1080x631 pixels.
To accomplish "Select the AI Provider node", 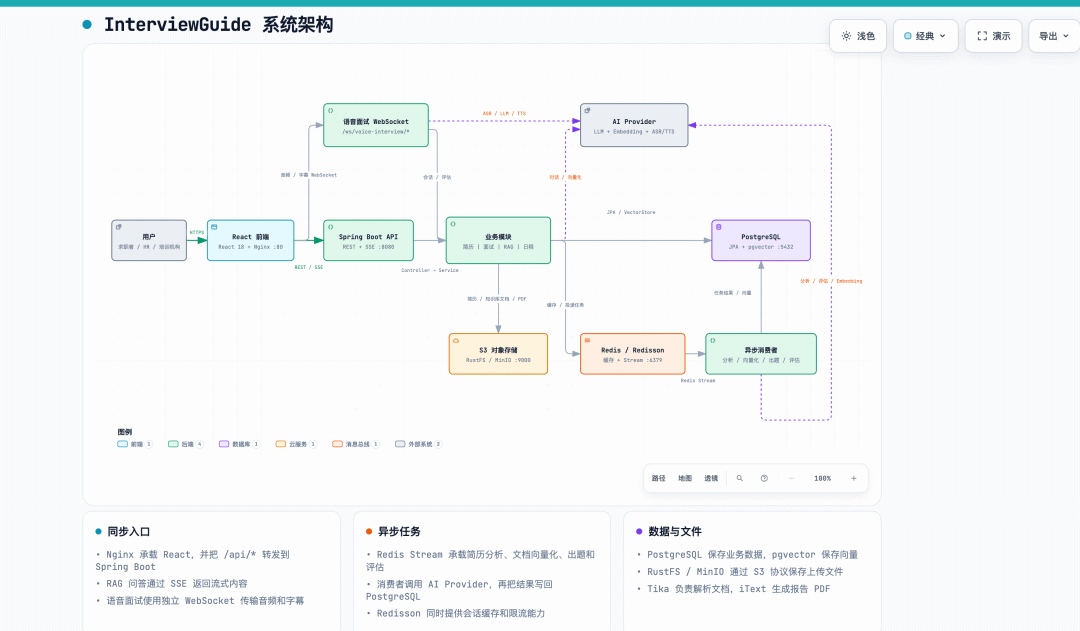I will click(x=634, y=125).
